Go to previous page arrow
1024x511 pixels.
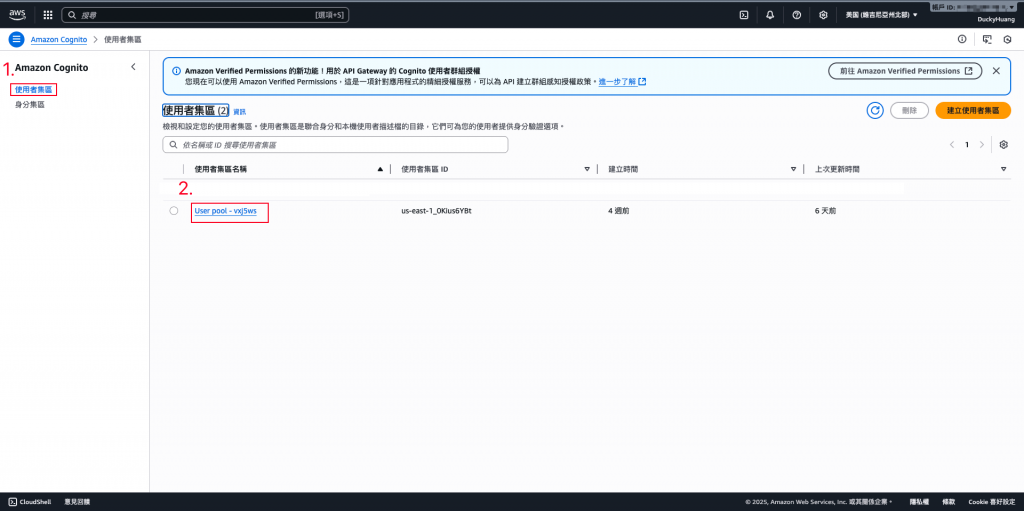pos(952,144)
